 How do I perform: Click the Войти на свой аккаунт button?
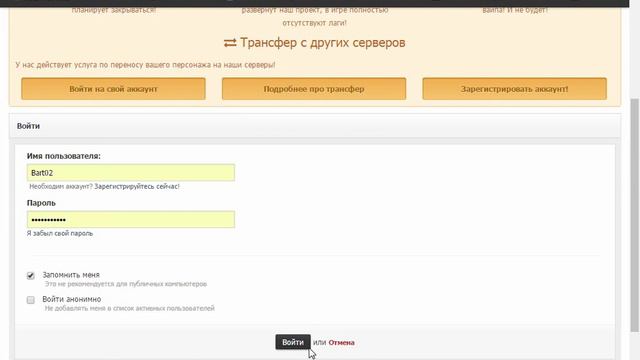click(x=113, y=89)
